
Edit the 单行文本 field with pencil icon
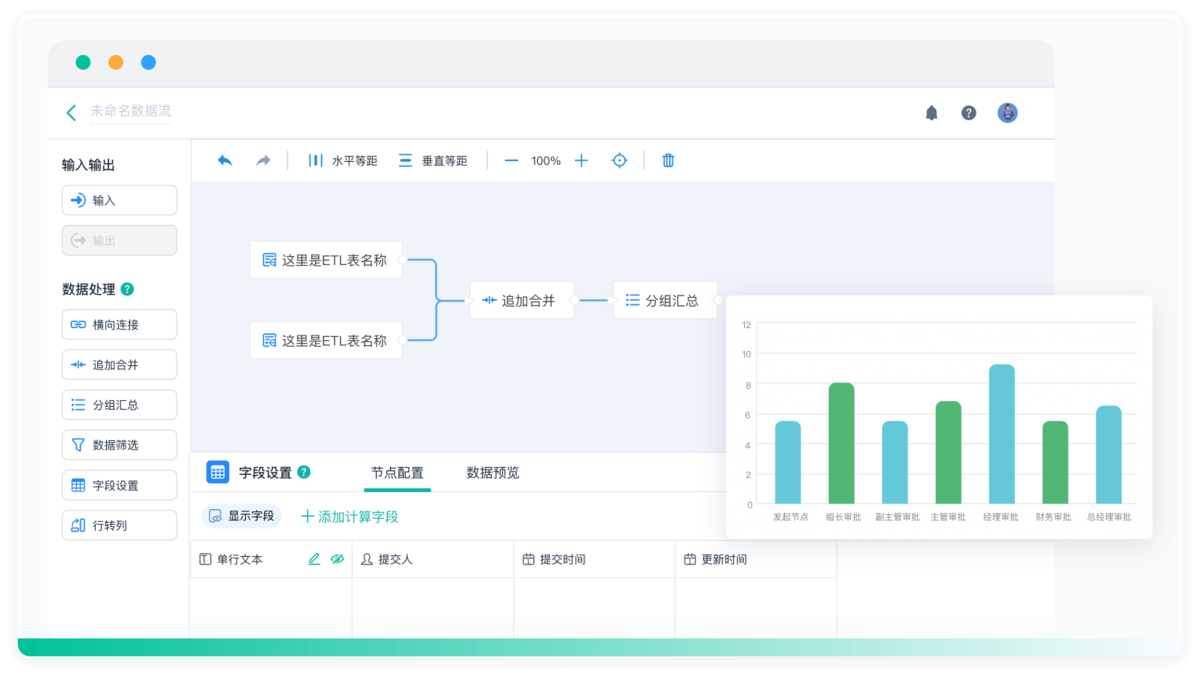pyautogui.click(x=314, y=559)
